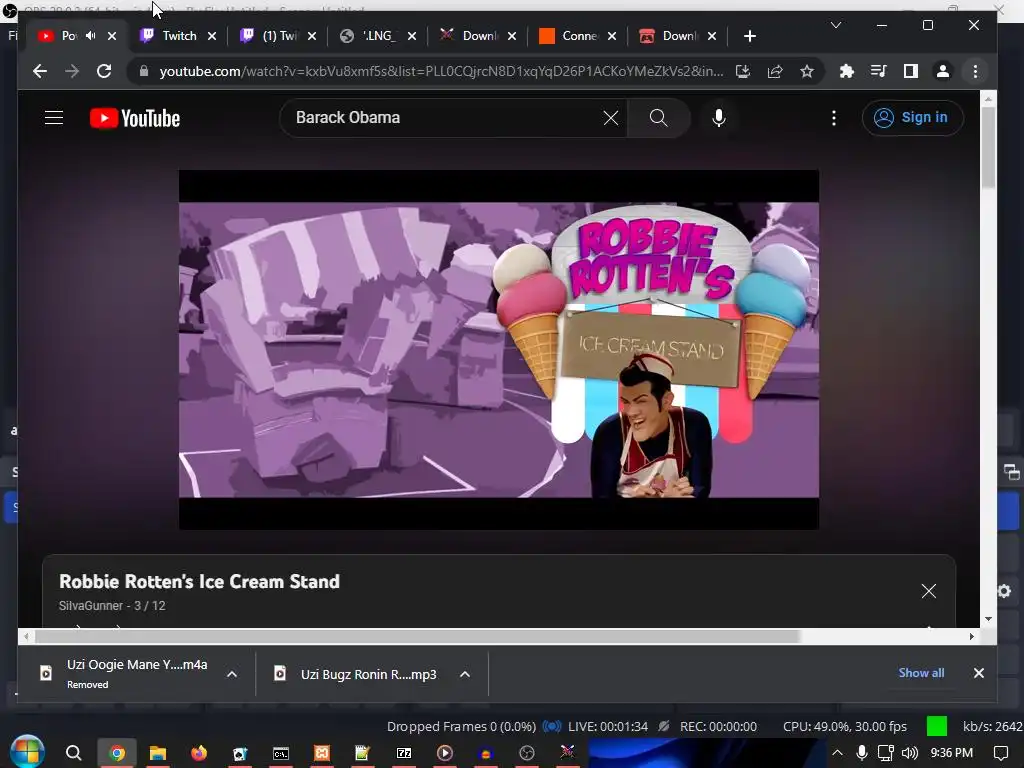Click the SilvaGunner - 3 / 12 text
Screen dimensions: 1024x768
112,605
